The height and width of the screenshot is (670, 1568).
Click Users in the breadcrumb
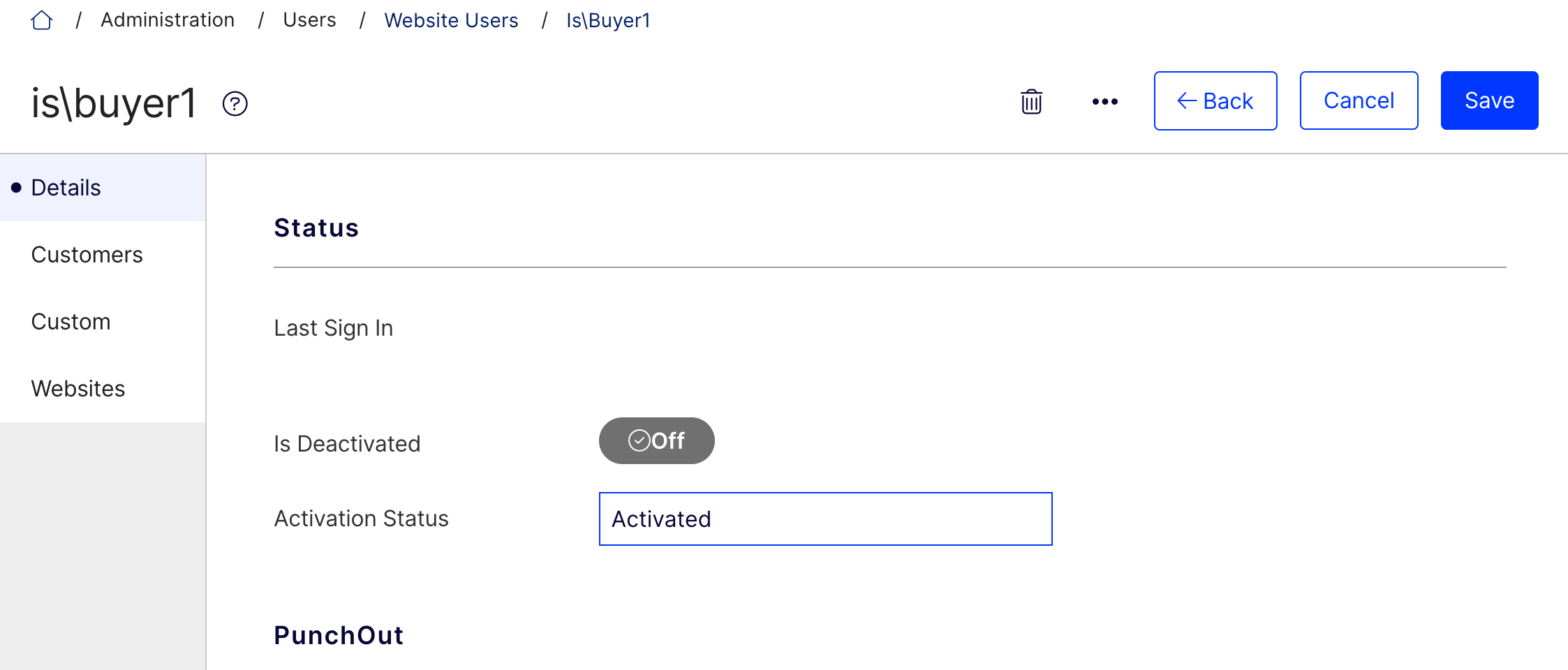(x=309, y=20)
